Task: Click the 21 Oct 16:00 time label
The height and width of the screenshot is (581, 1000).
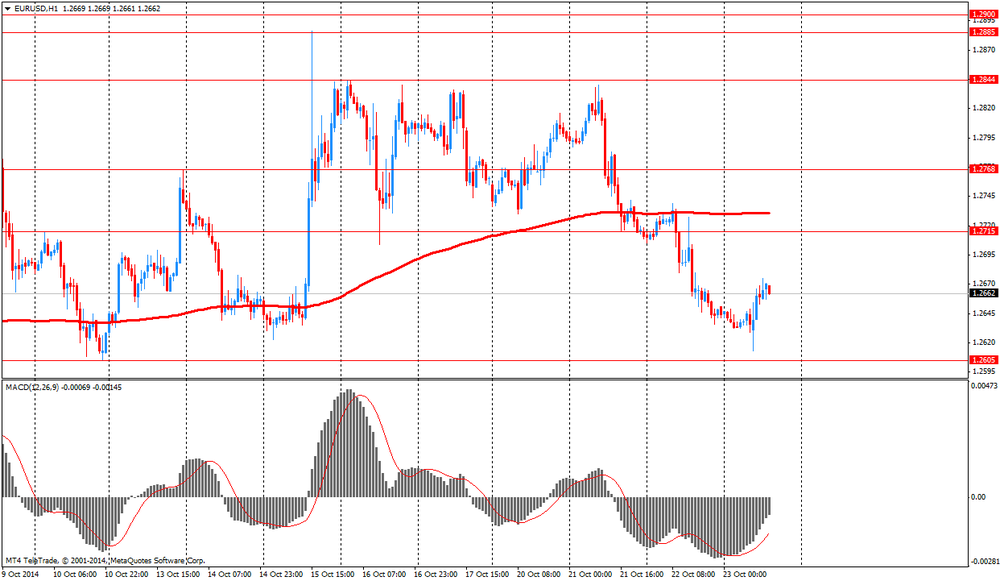Action: [x=642, y=575]
